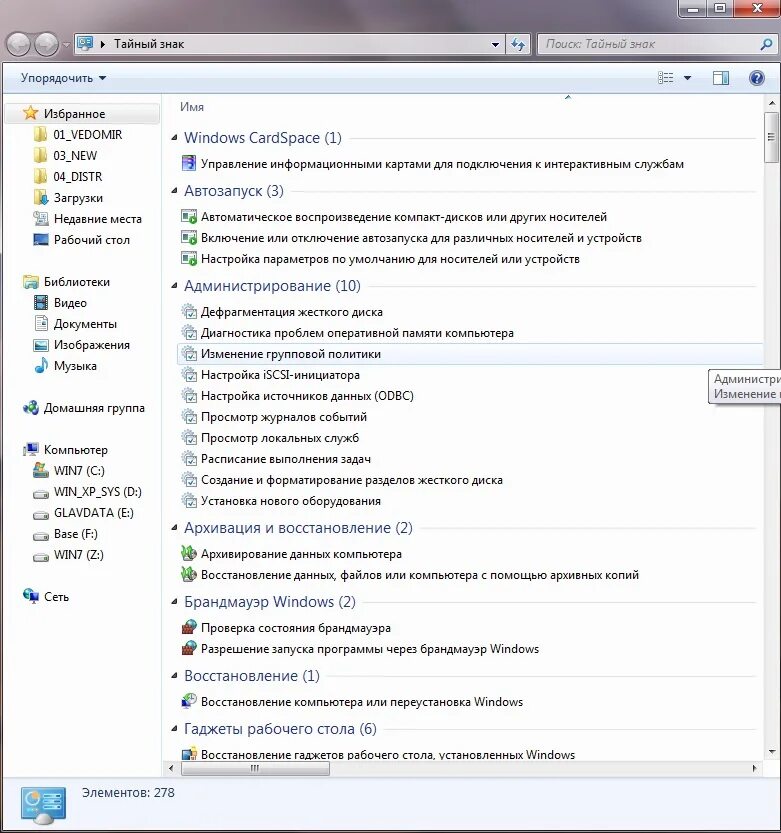781x833 pixels.
Task: Click icon next to Расписание выполнения задач
Action: (x=189, y=458)
